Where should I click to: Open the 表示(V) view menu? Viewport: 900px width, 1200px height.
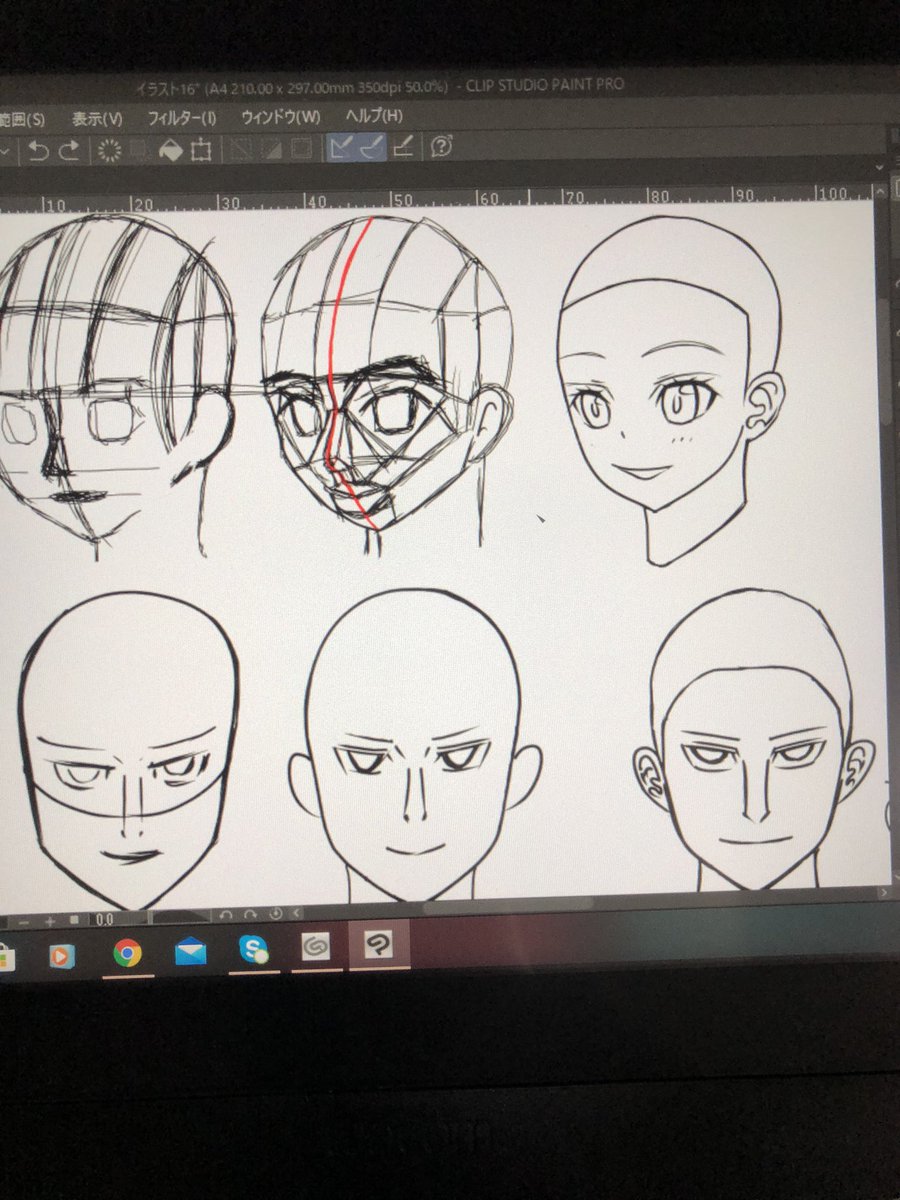(x=97, y=118)
